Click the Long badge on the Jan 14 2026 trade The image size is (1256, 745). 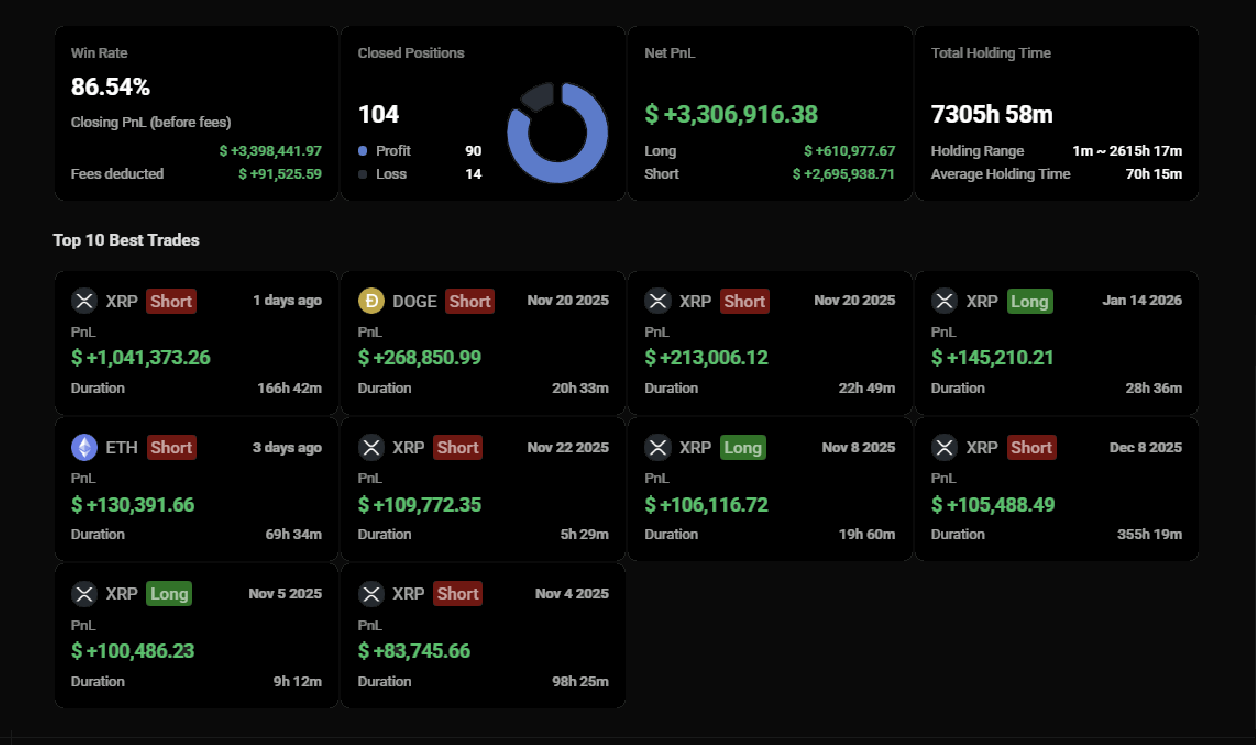tap(1029, 301)
